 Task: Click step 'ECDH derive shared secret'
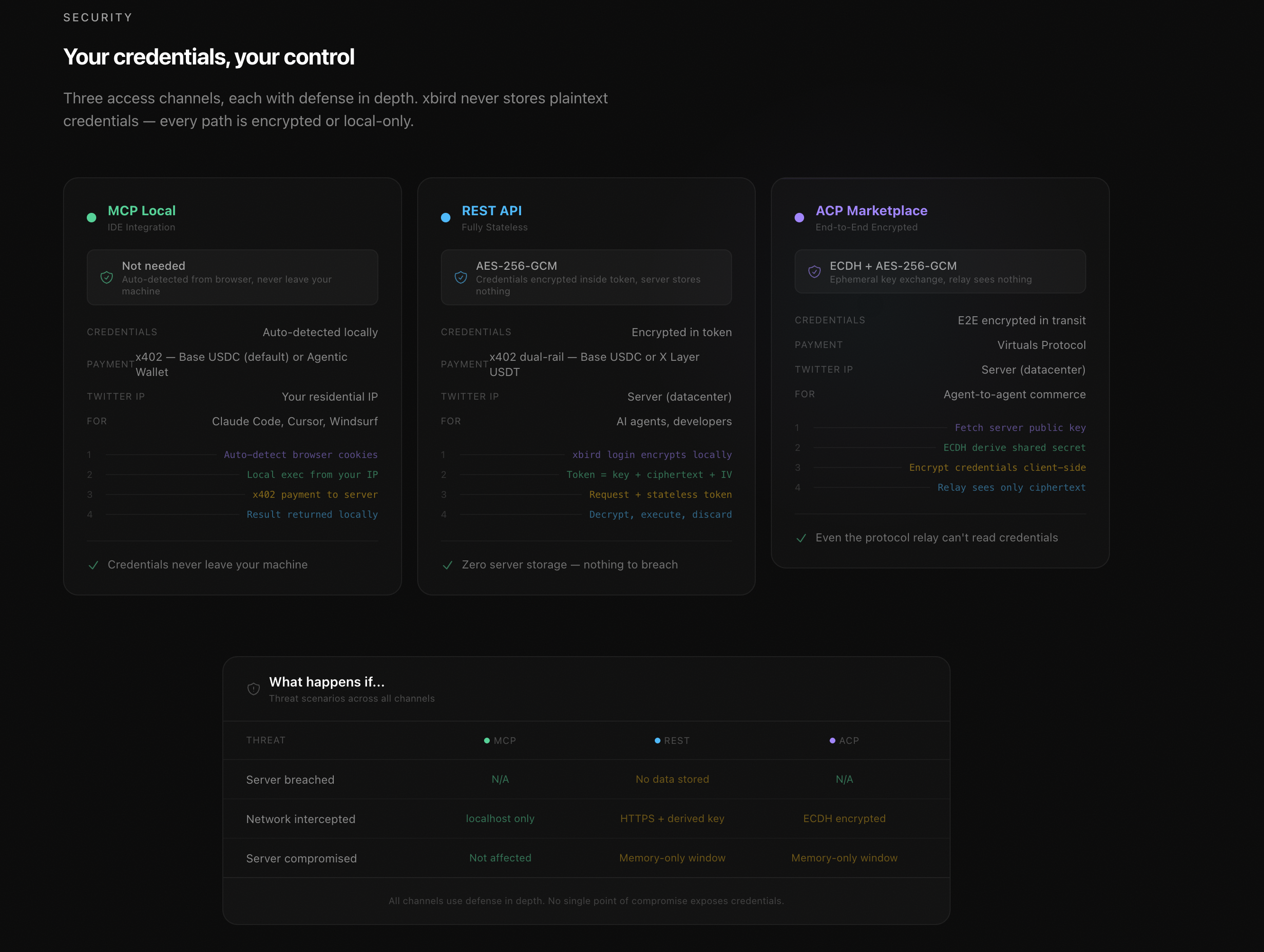(1014, 448)
